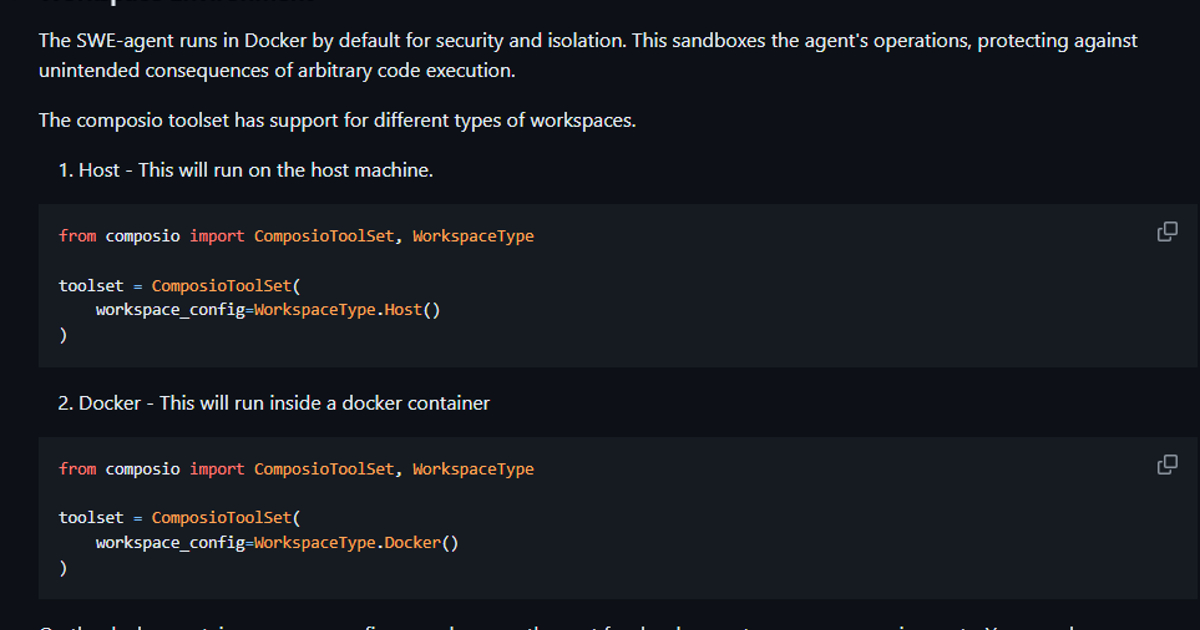The height and width of the screenshot is (630, 1200).
Task: Click the 'toolset' variable in the Host code block
Action: pos(91,286)
